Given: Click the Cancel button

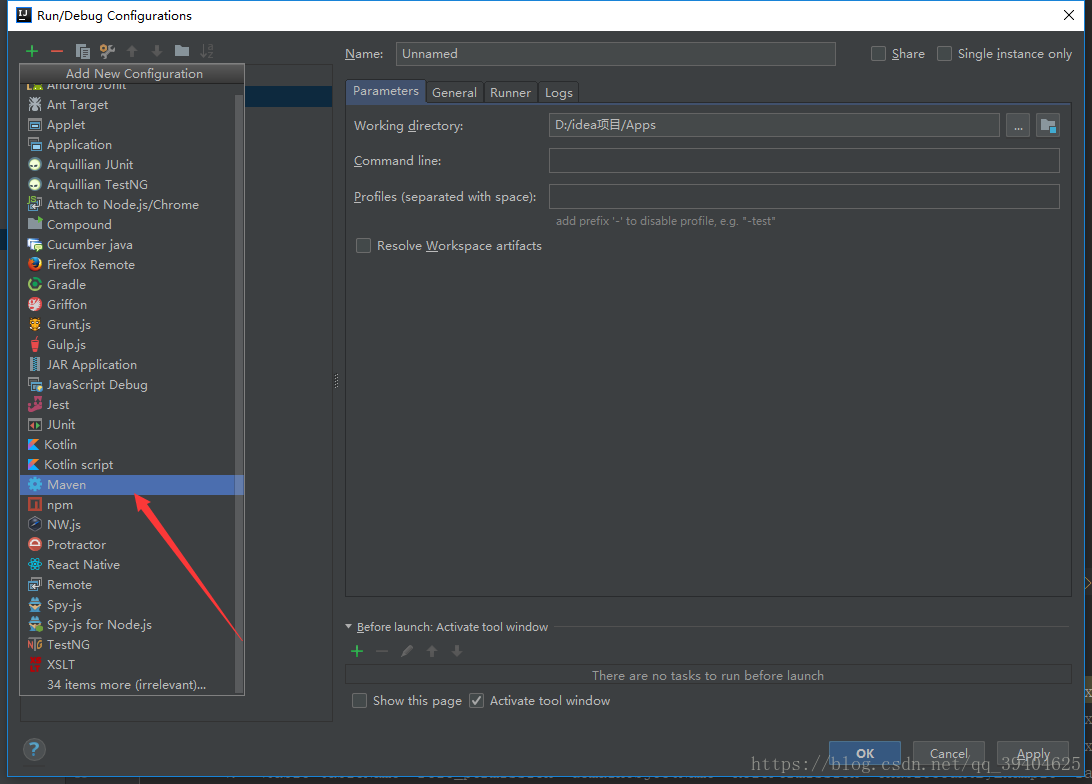Looking at the screenshot, I should pyautogui.click(x=949, y=753).
